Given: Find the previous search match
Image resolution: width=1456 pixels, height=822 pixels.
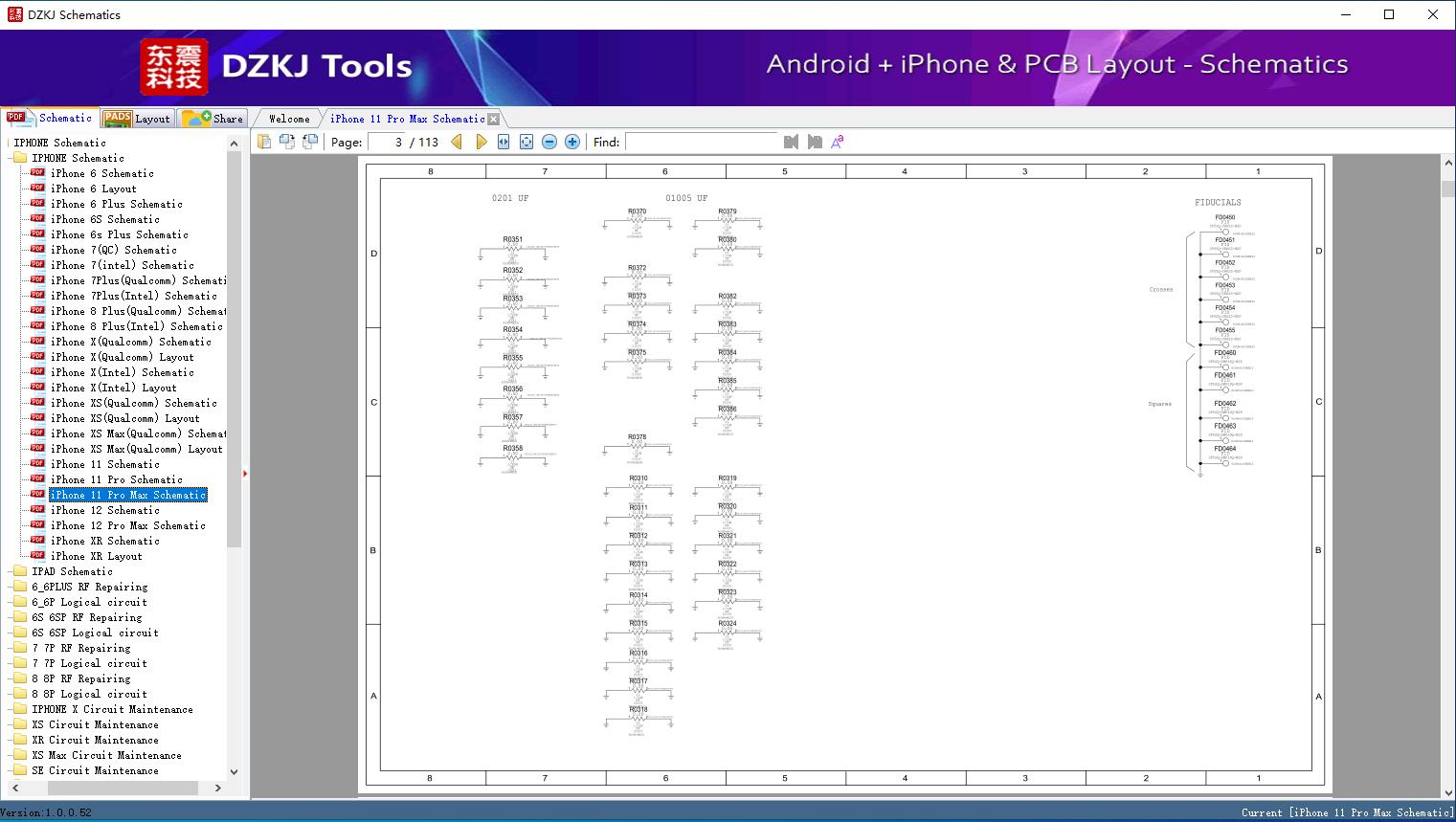Looking at the screenshot, I should click(x=791, y=142).
